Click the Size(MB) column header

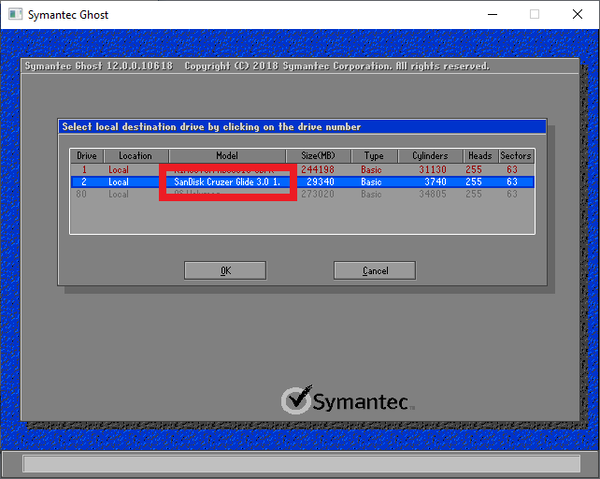coord(320,156)
